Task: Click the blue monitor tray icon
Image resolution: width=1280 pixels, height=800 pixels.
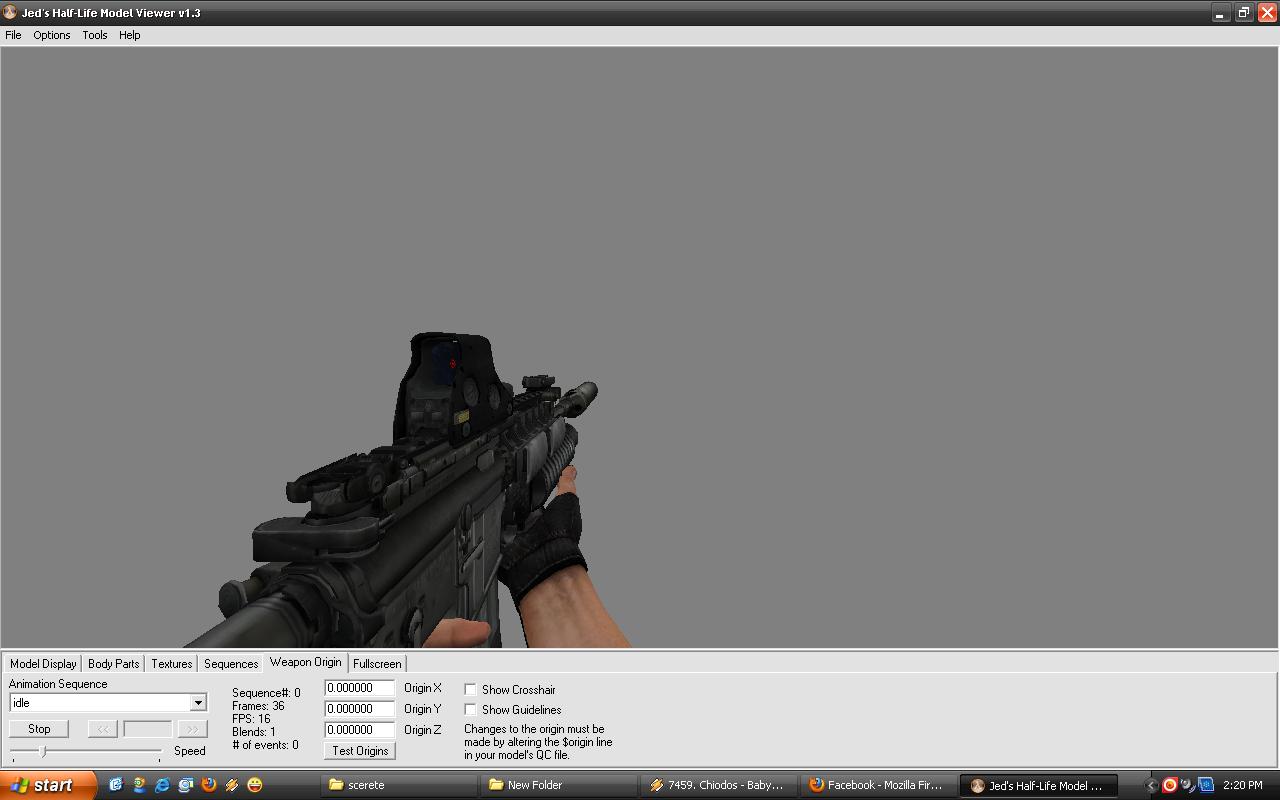Action: pyautogui.click(x=1205, y=785)
